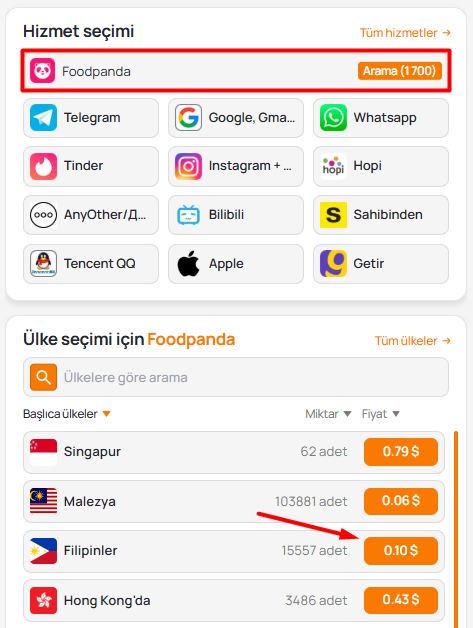Select the Telegram service icon
Screen dimensions: 473x628
43,118
